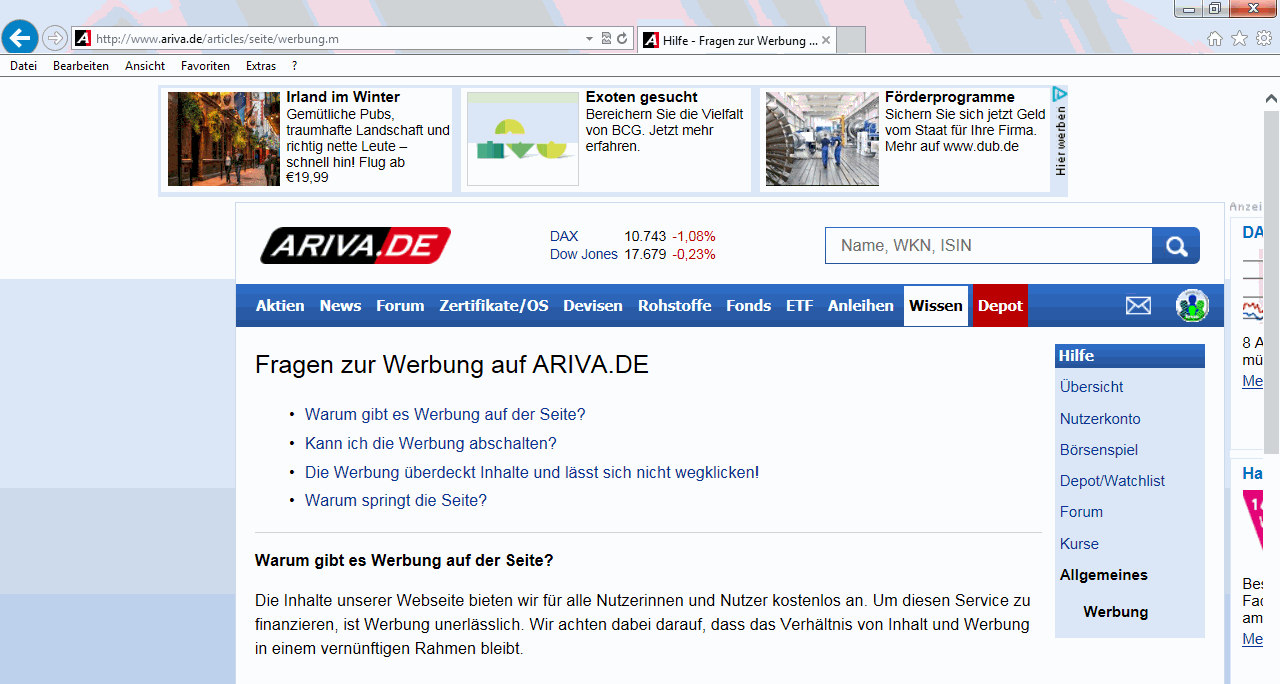Open Depot/Watchlist in the Hilfe sidebar
1280x684 pixels.
1112,481
